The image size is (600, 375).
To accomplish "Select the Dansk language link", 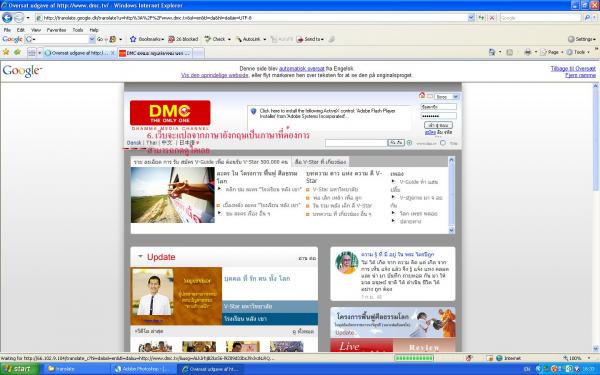I will [134, 143].
